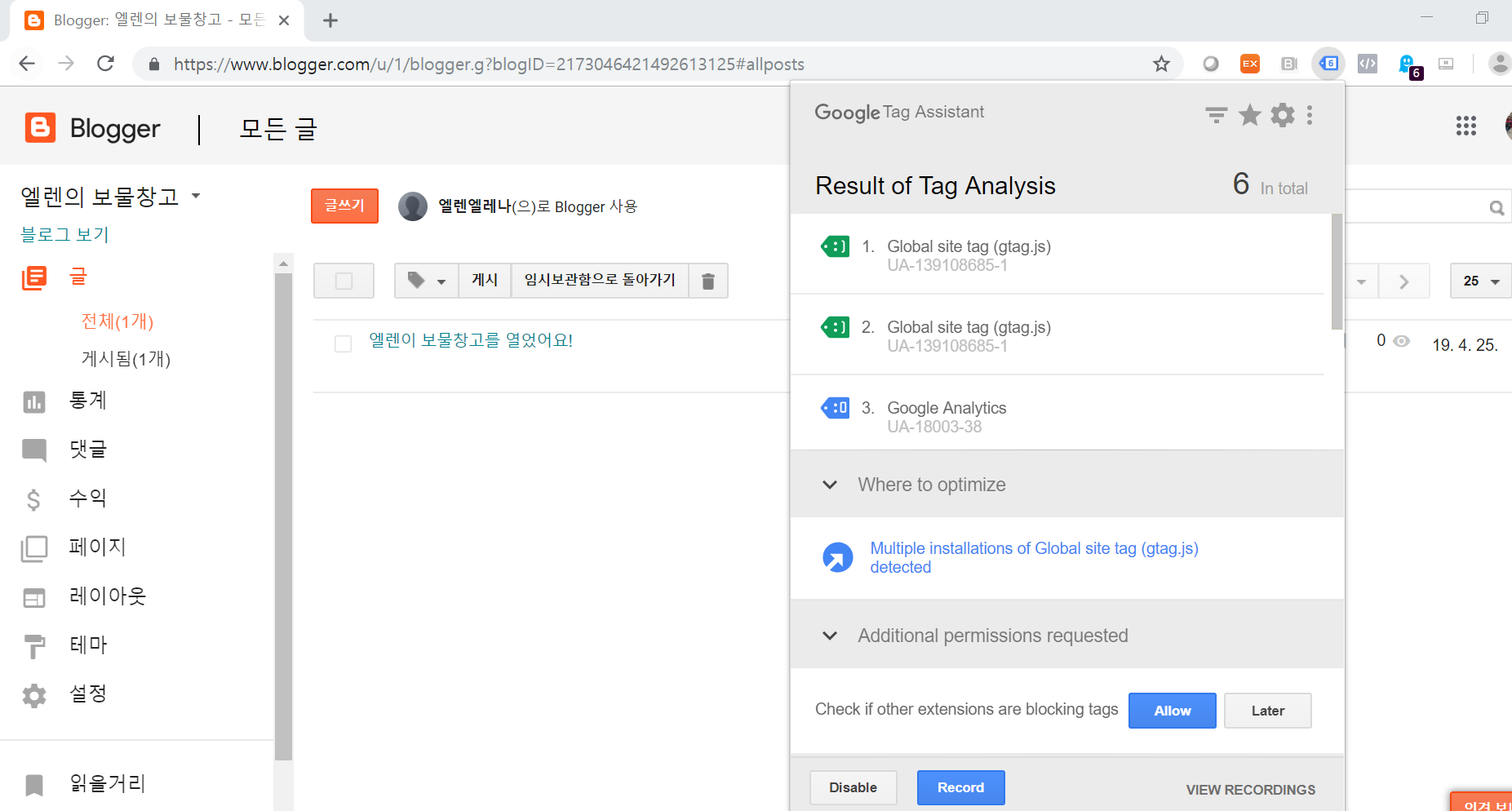This screenshot has height=811, width=1512.
Task: Click the 블로그 보기 link
Action: (64, 235)
